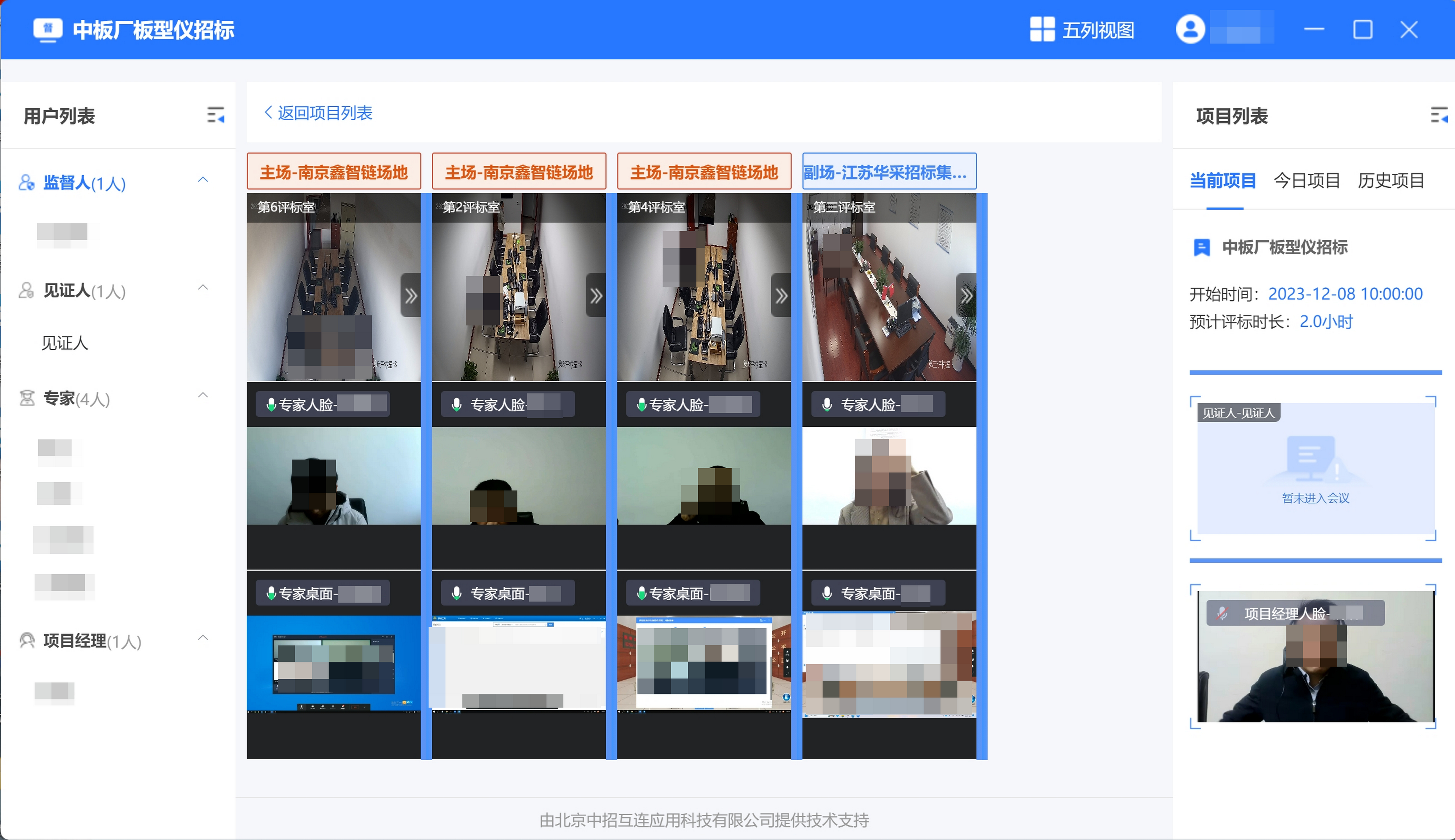Toggle mic on second 专家桌面 feed

(x=456, y=593)
